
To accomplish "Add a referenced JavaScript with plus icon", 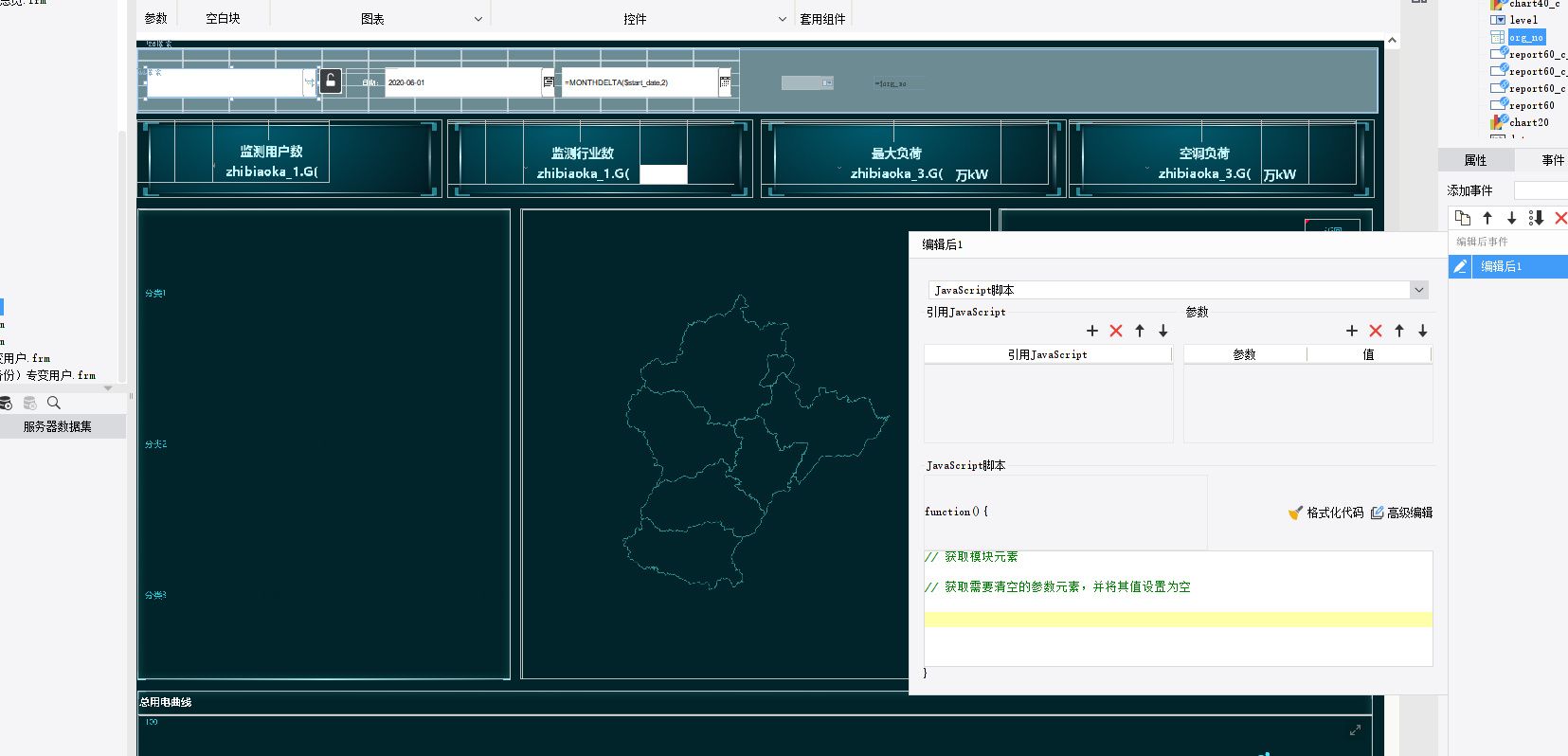I will point(1092,331).
